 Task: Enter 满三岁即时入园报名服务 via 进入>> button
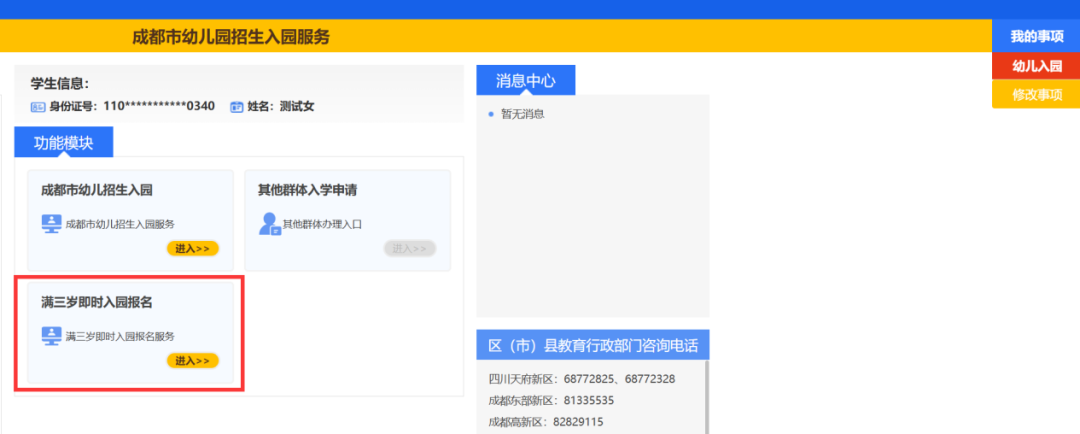(x=192, y=361)
